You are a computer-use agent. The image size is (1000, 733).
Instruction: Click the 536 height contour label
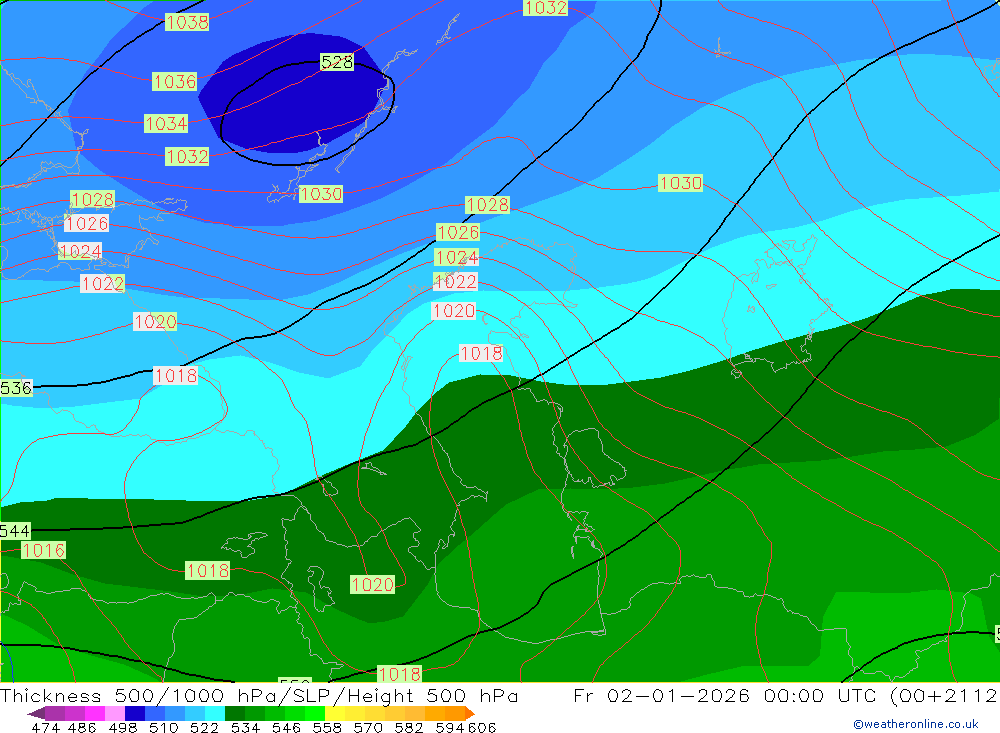pyautogui.click(x=16, y=388)
